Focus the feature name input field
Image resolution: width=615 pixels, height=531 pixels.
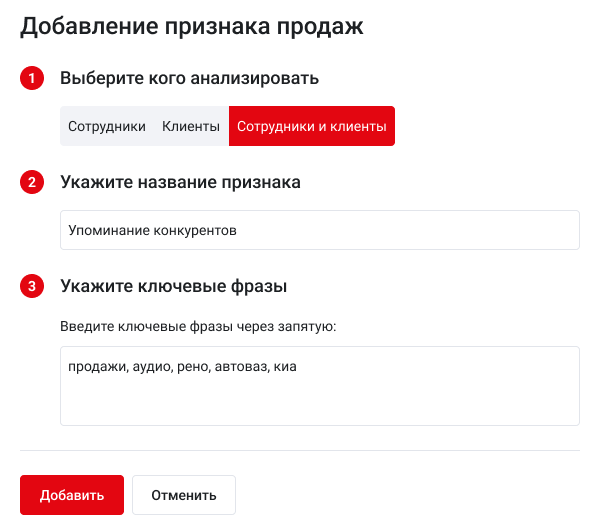pos(320,230)
